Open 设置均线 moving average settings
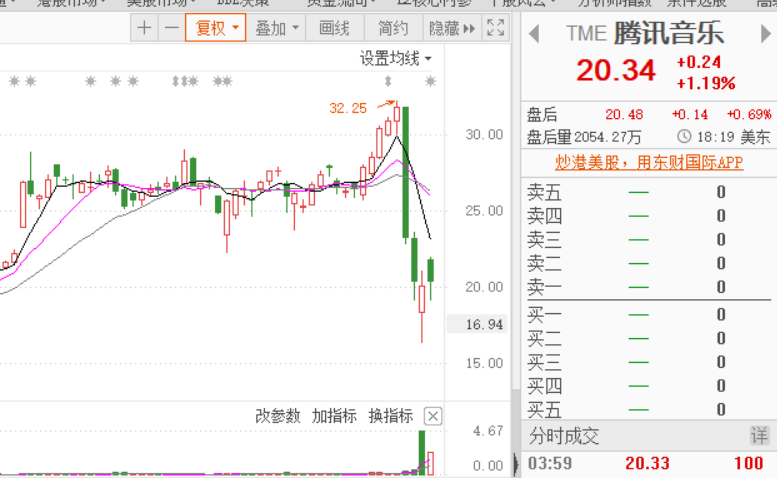777x478 pixels. [x=395, y=58]
